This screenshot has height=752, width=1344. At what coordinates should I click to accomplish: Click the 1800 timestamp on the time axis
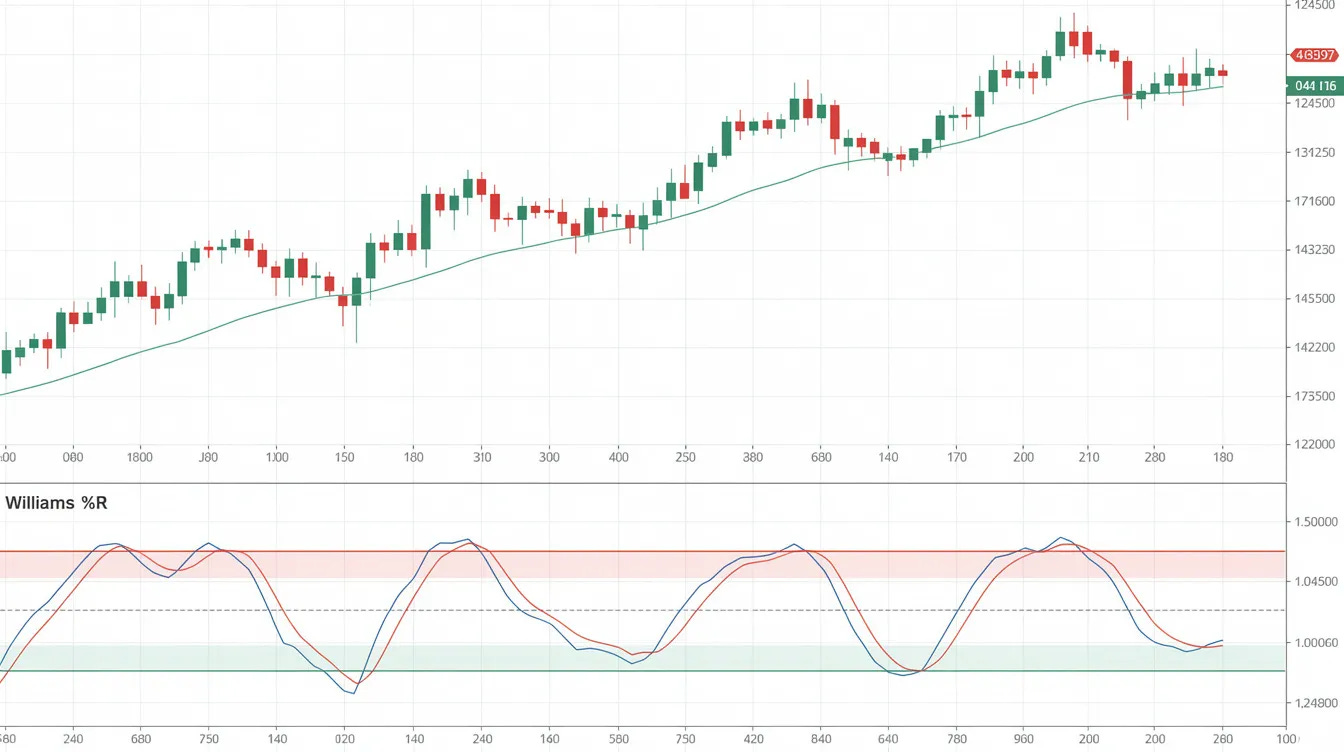click(142, 458)
